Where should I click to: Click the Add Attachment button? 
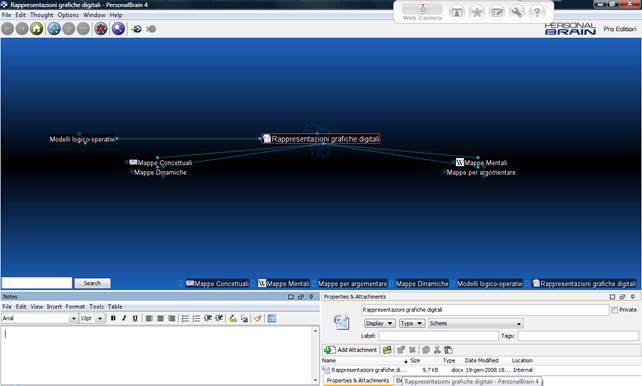350,350
